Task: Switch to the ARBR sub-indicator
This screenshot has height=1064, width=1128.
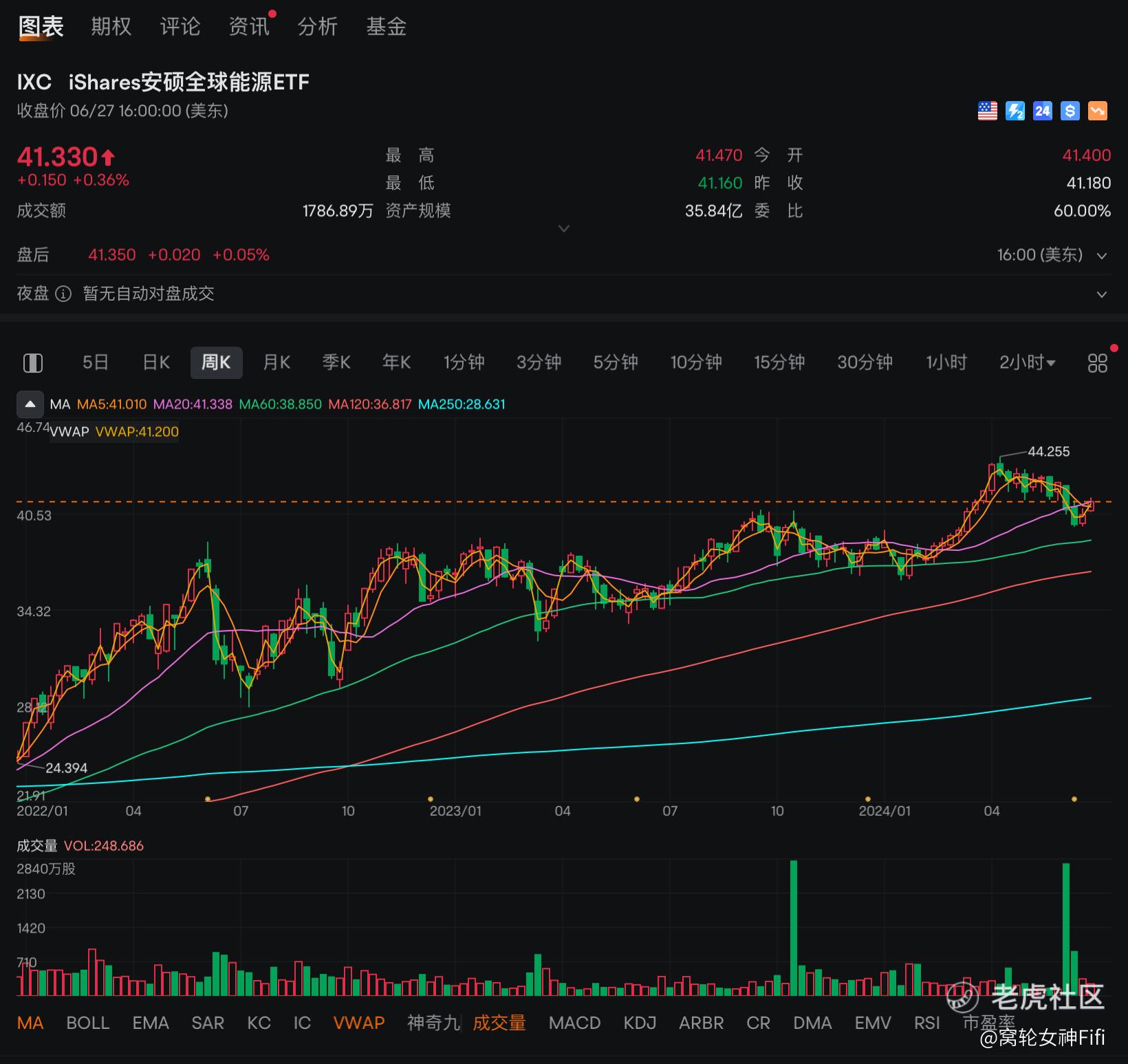Action: (701, 1023)
